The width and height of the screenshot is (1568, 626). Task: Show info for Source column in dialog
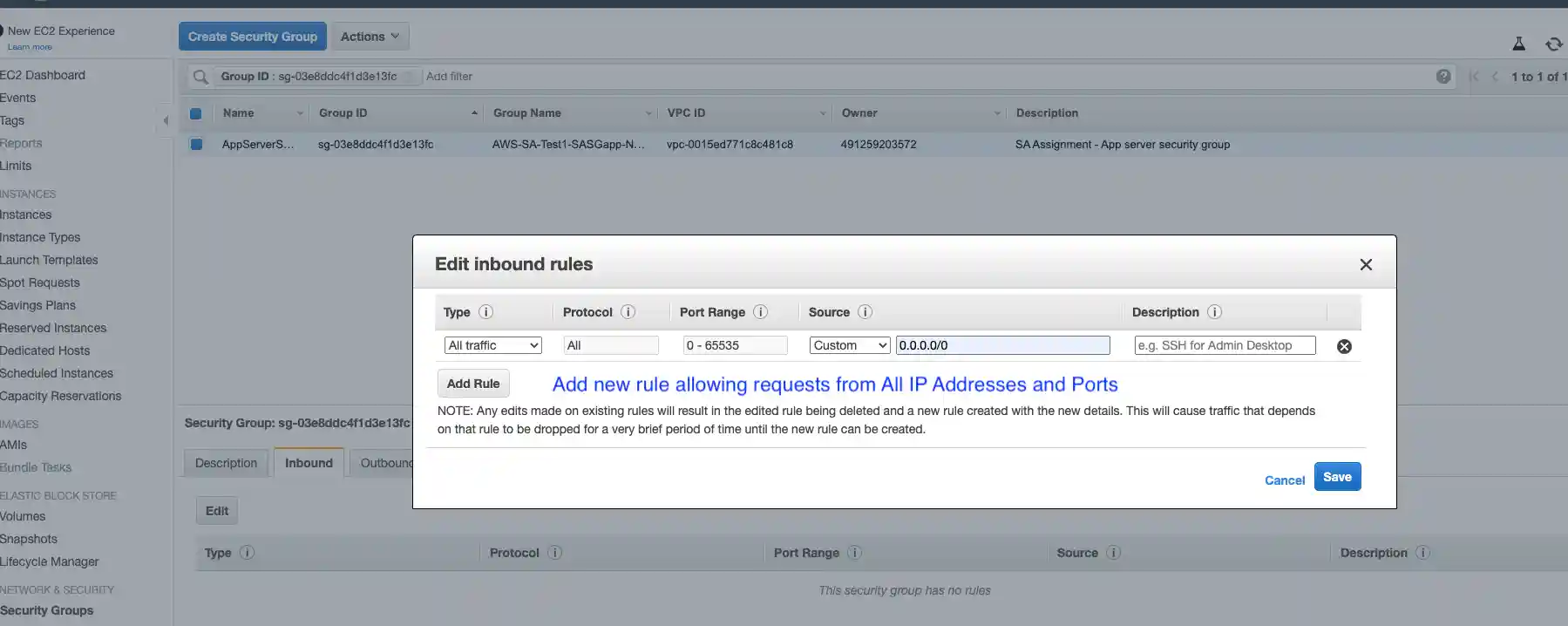pyautogui.click(x=865, y=312)
